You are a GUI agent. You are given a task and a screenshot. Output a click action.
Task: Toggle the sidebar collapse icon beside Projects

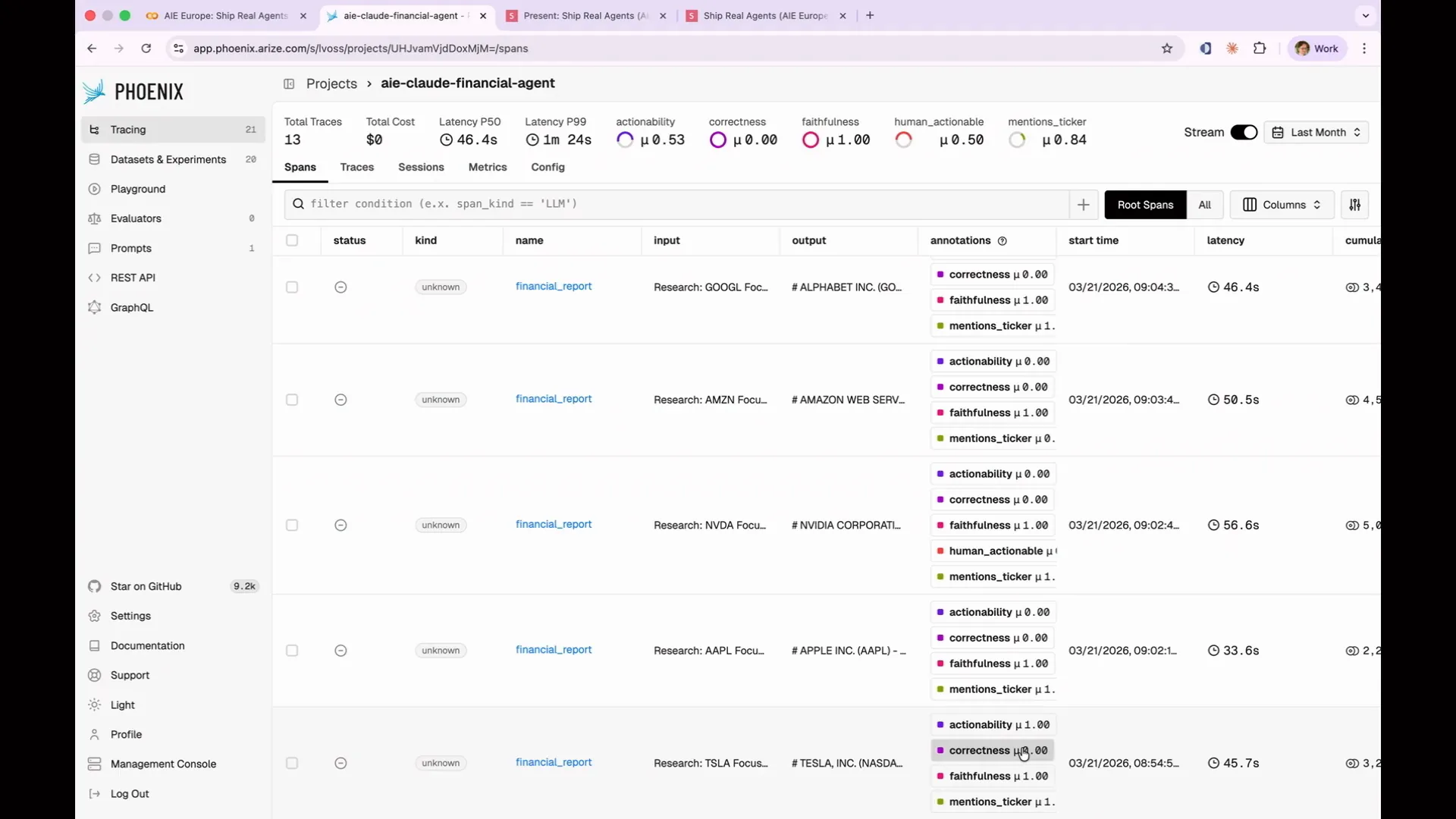click(x=289, y=84)
